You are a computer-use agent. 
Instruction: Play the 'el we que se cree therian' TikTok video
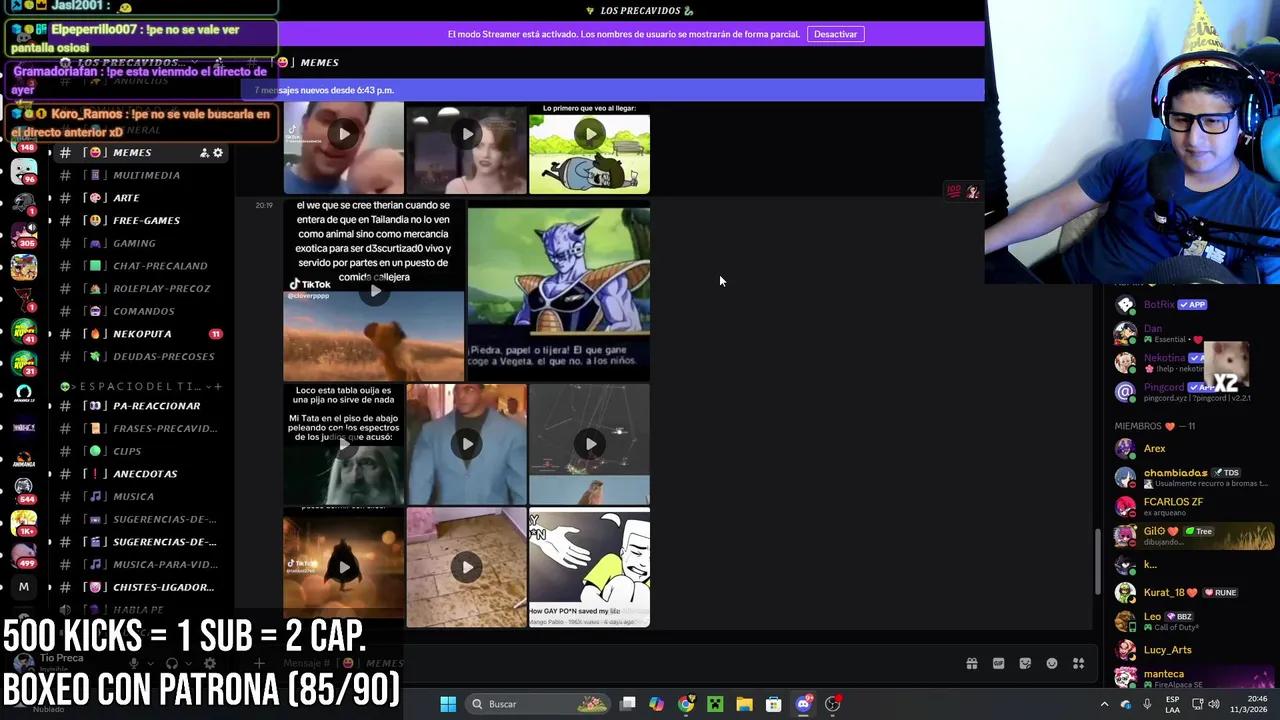374,291
